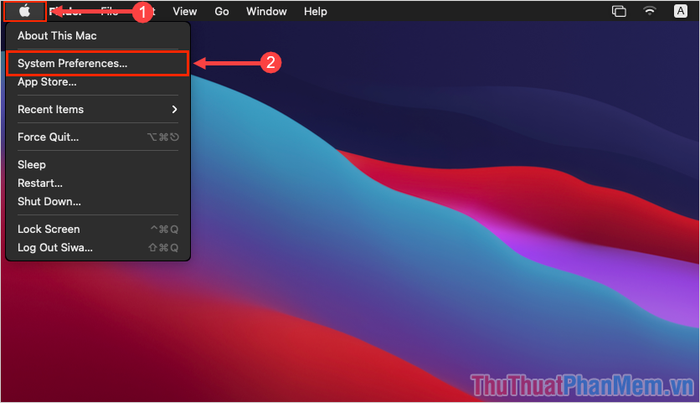Open the Go menu
Viewport: 700px width, 403px height.
pos(222,11)
